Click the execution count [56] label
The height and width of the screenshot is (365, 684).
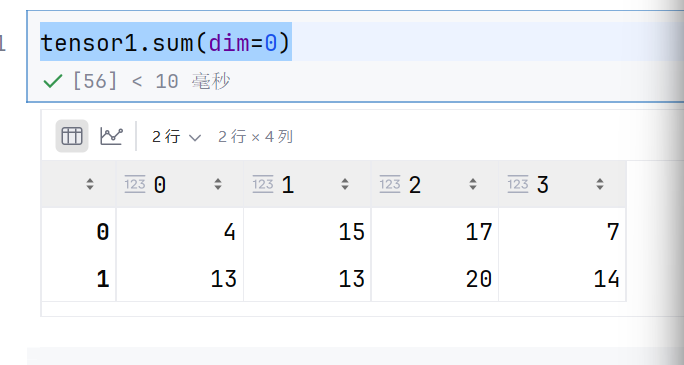(95, 81)
